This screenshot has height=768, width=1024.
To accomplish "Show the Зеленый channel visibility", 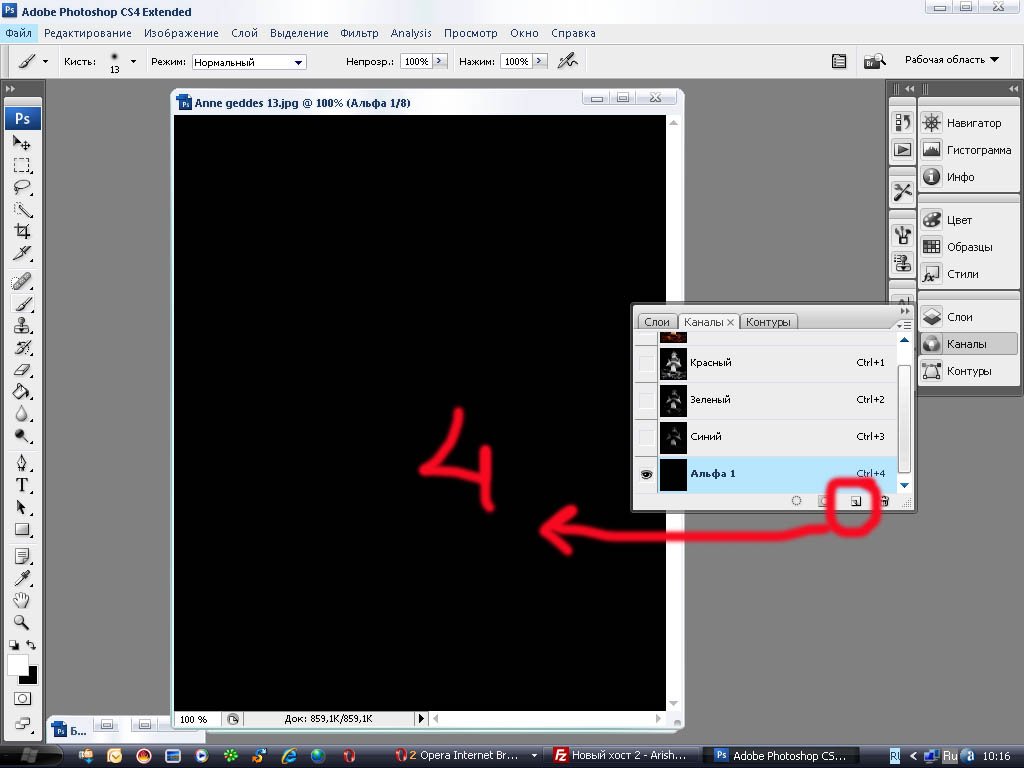I will [646, 400].
